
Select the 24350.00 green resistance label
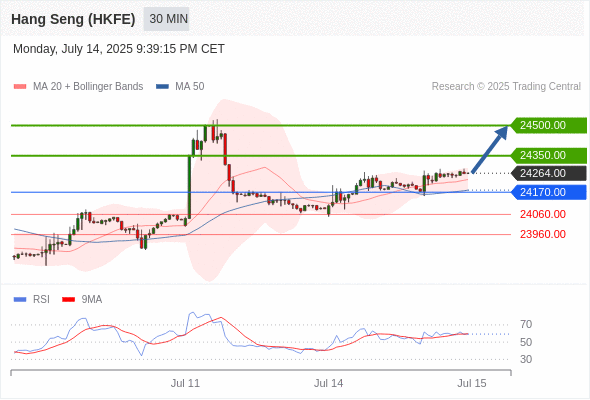548,155
